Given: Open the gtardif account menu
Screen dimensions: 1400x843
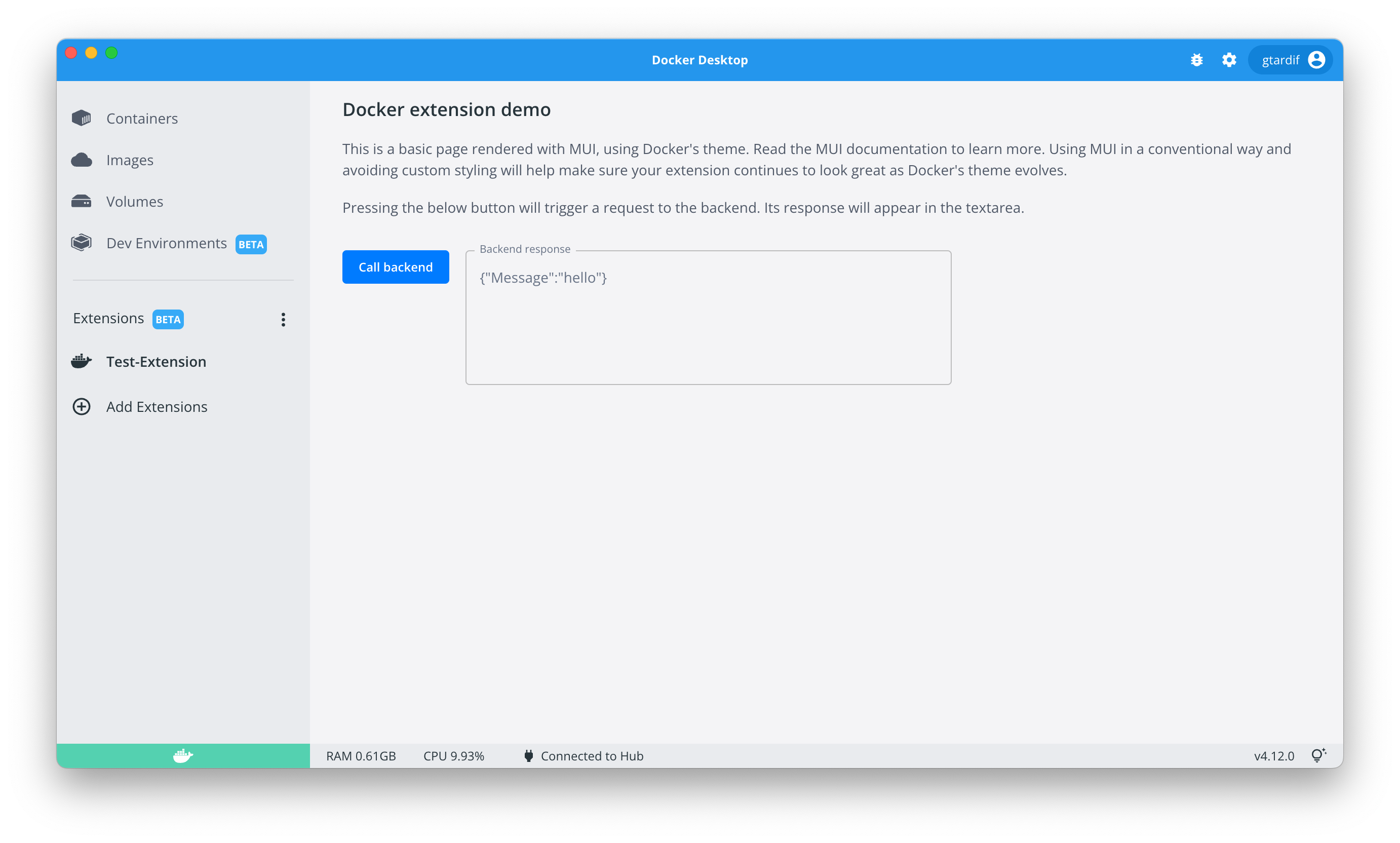Looking at the screenshot, I should 1291,60.
